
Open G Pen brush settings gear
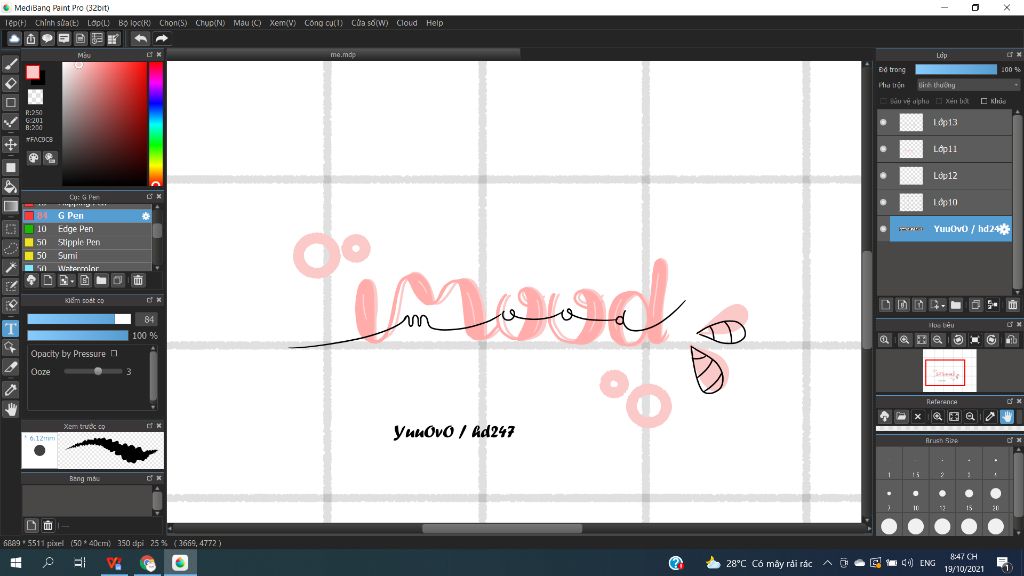pos(146,216)
